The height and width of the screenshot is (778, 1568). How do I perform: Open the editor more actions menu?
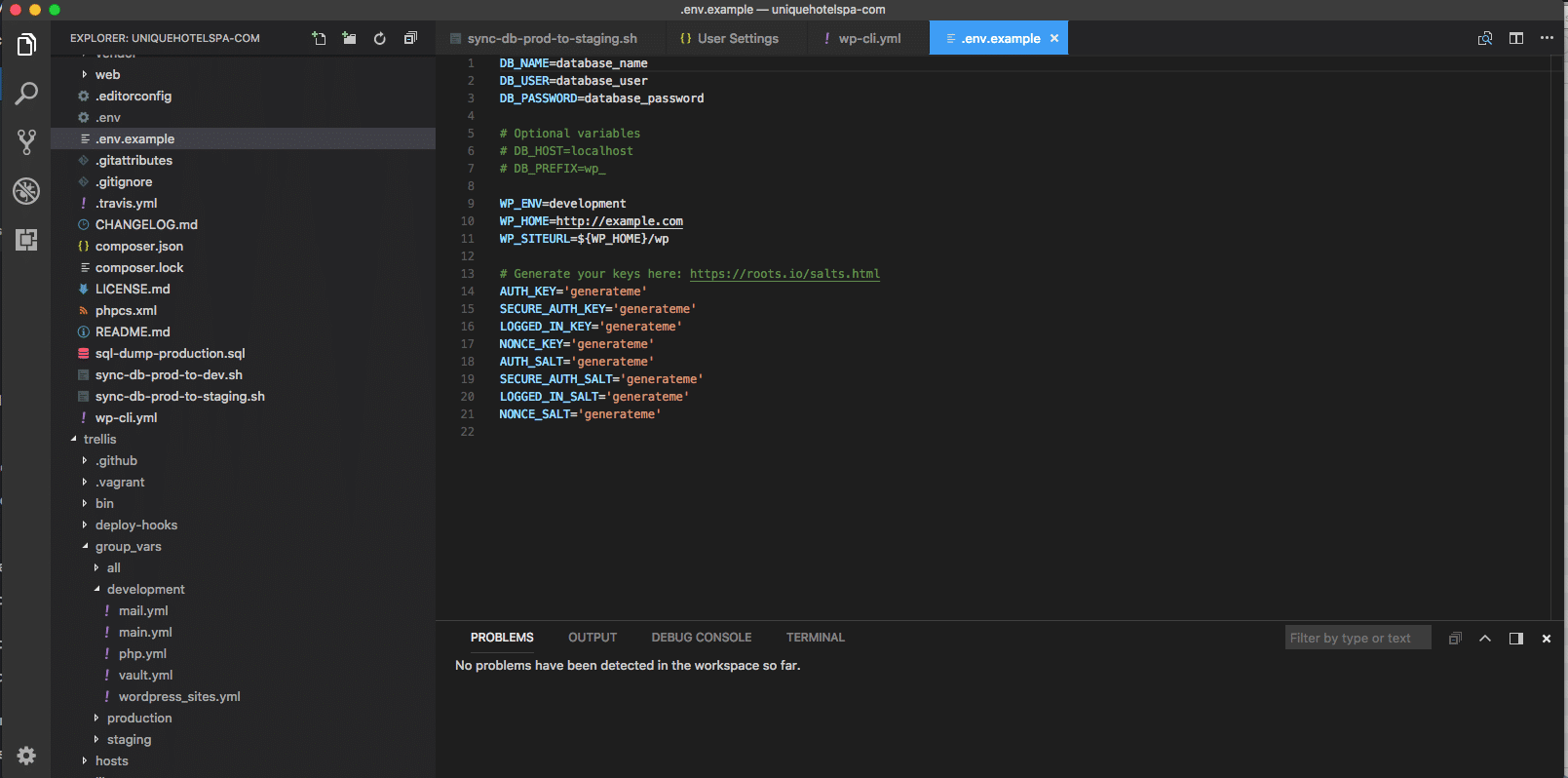pyautogui.click(x=1547, y=38)
